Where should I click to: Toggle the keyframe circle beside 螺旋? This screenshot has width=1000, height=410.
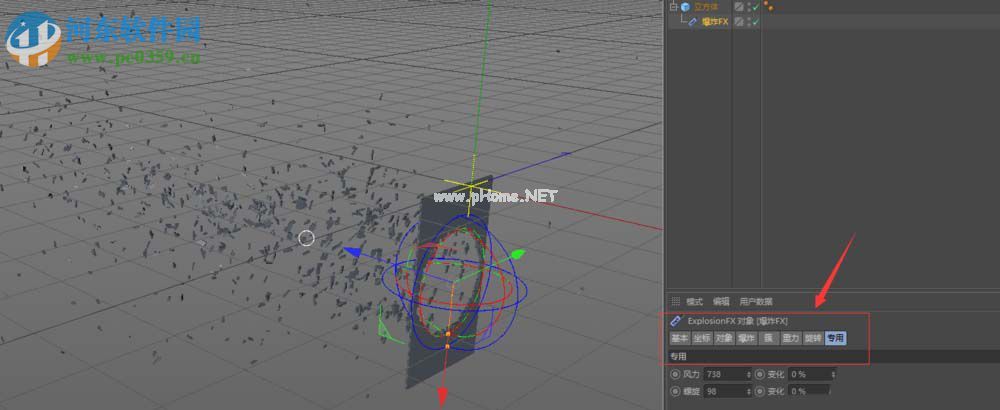coord(675,391)
